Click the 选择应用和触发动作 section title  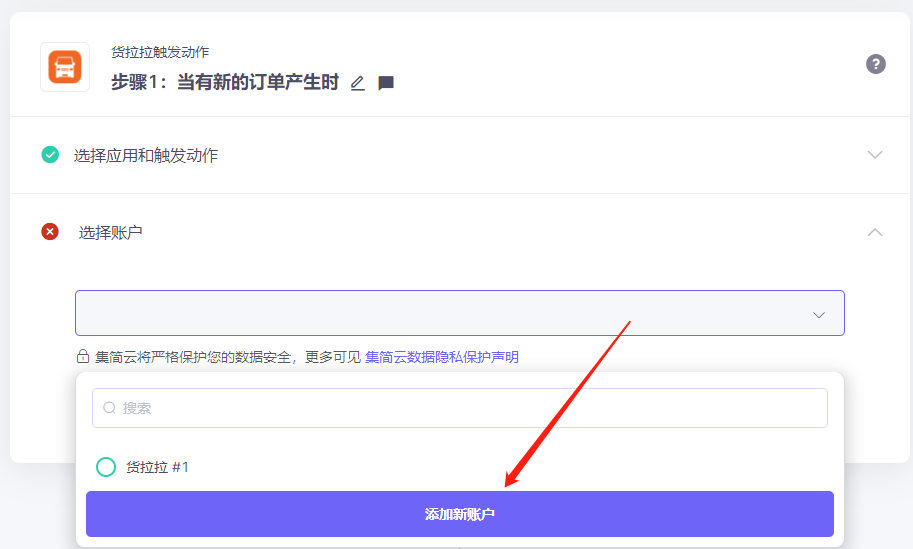[146, 155]
